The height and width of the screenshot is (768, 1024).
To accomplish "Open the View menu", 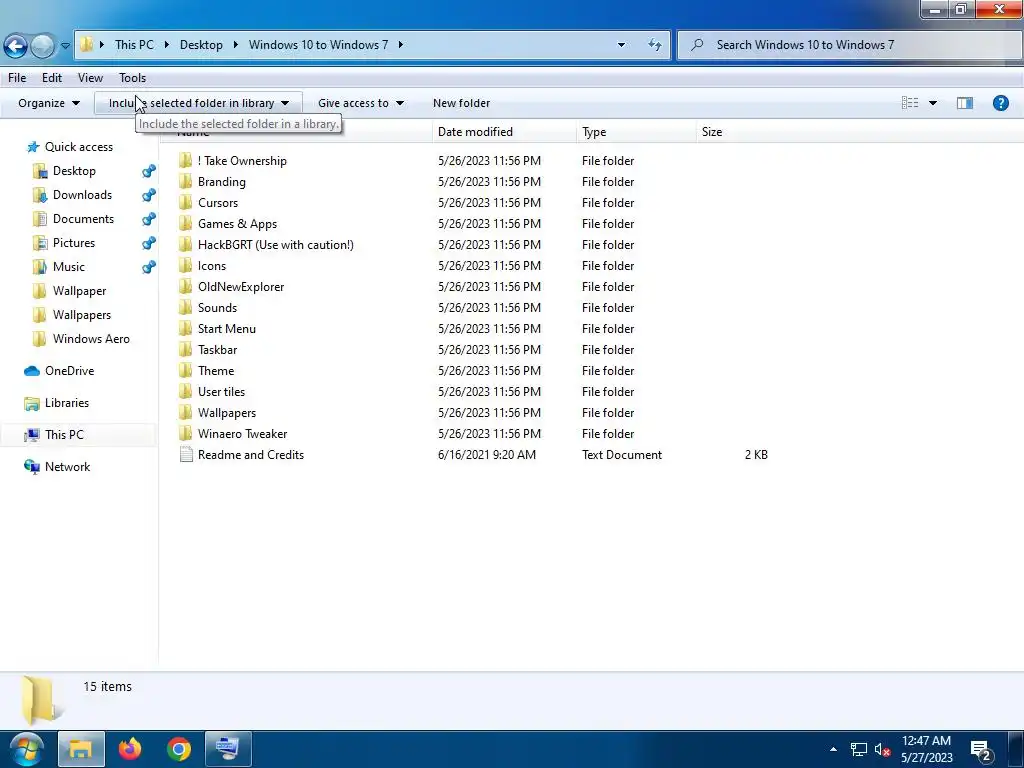I will 90,78.
